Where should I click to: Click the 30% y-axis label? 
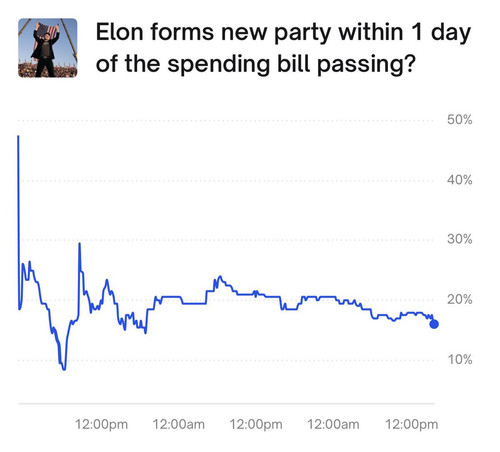pyautogui.click(x=460, y=239)
